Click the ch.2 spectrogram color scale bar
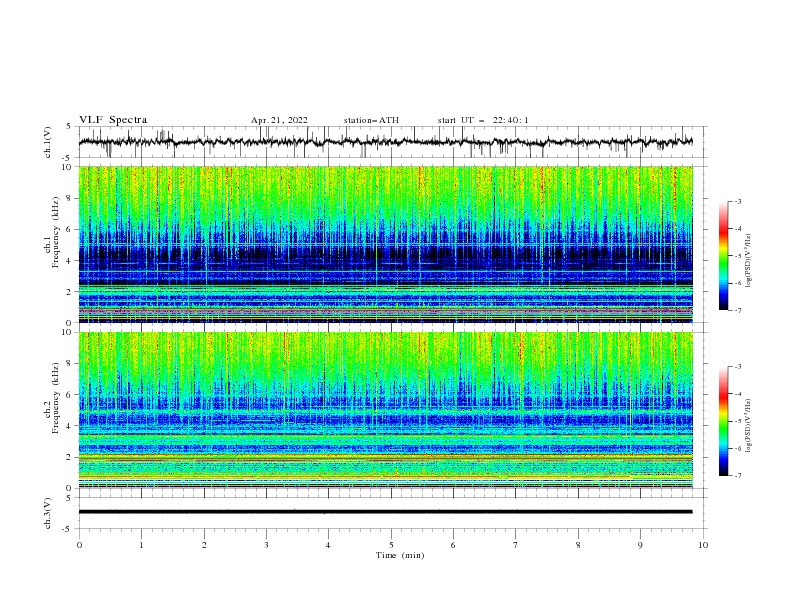792x612 pixels. coord(723,421)
